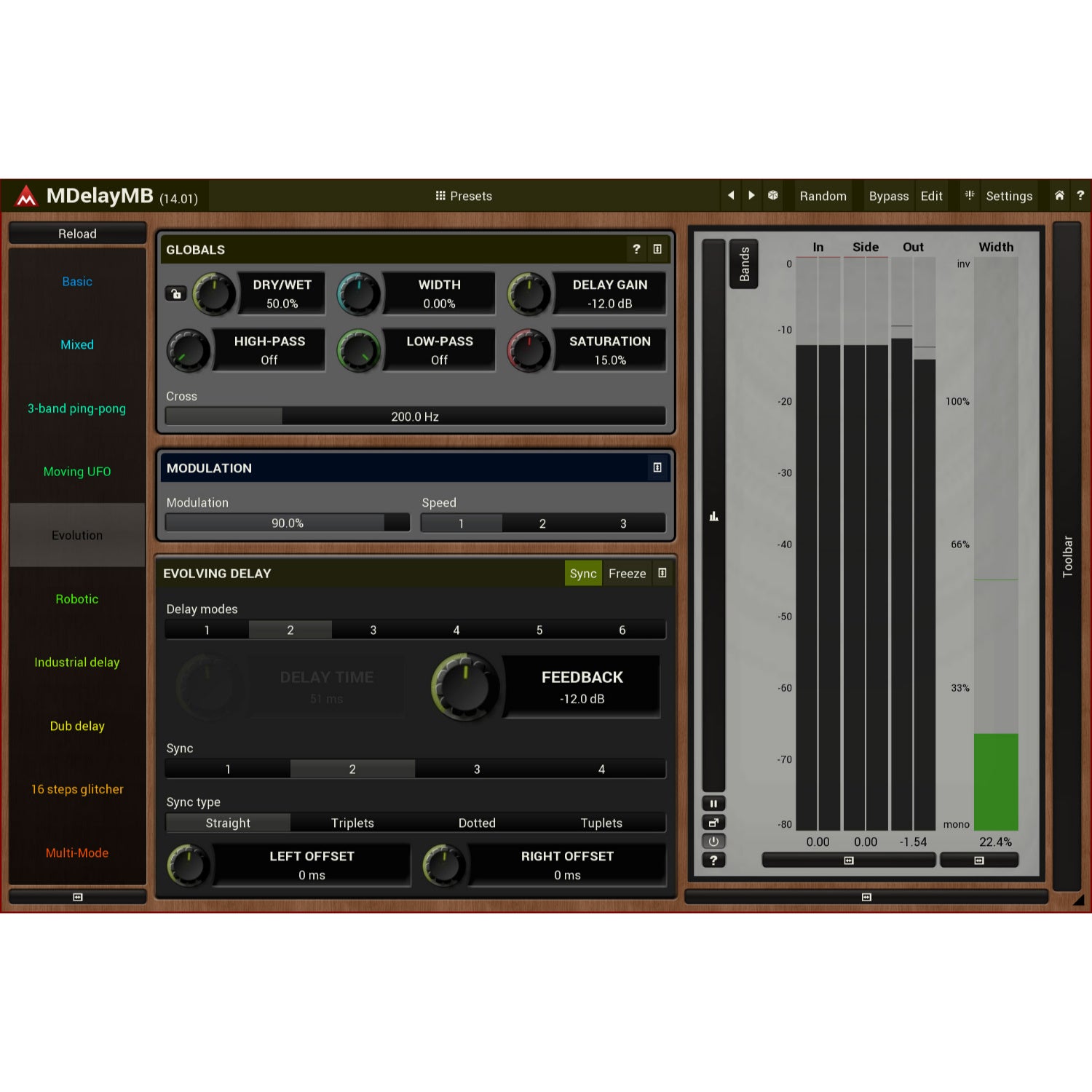This screenshot has width=1092, height=1092.
Task: Click Modulation panel presets icon
Action: tap(657, 467)
